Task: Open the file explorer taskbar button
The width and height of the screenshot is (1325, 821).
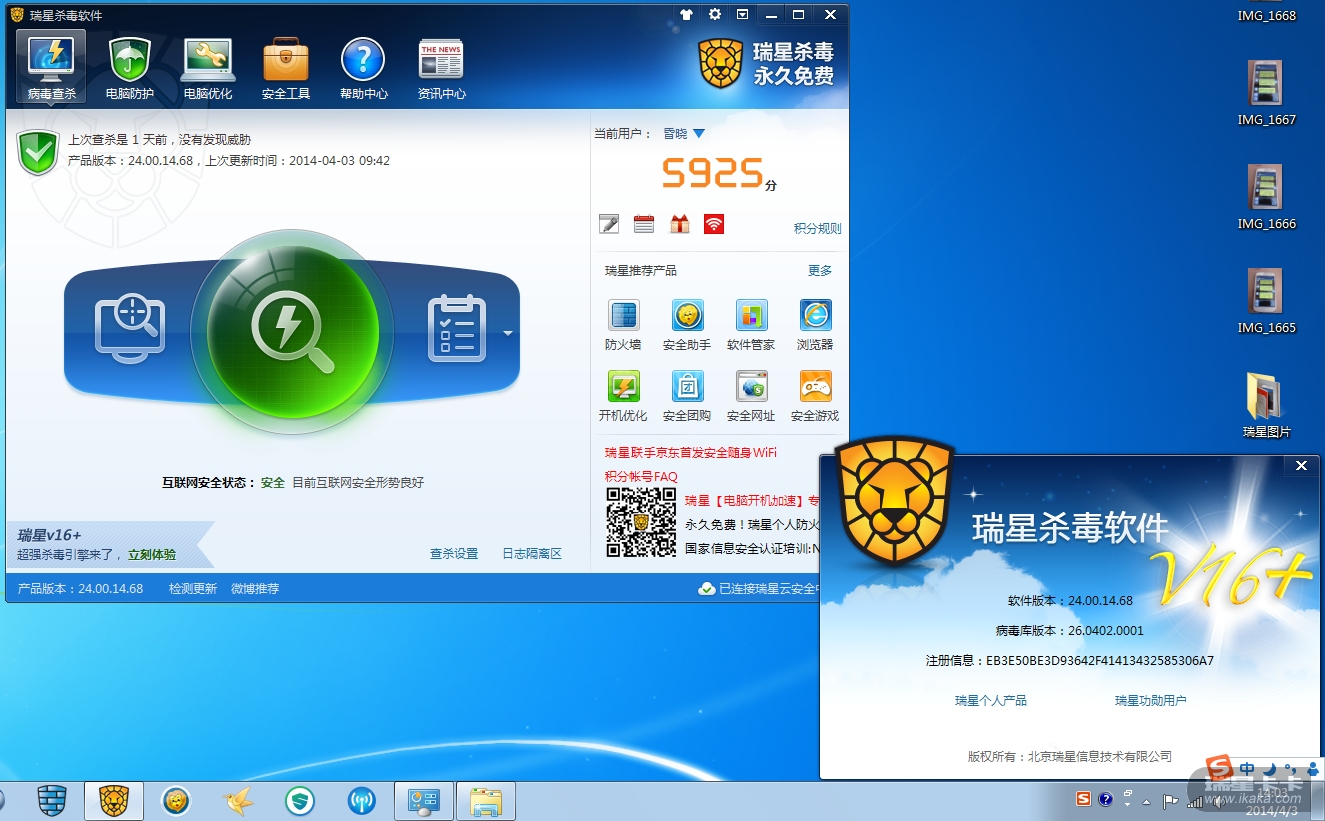Action: [486, 801]
